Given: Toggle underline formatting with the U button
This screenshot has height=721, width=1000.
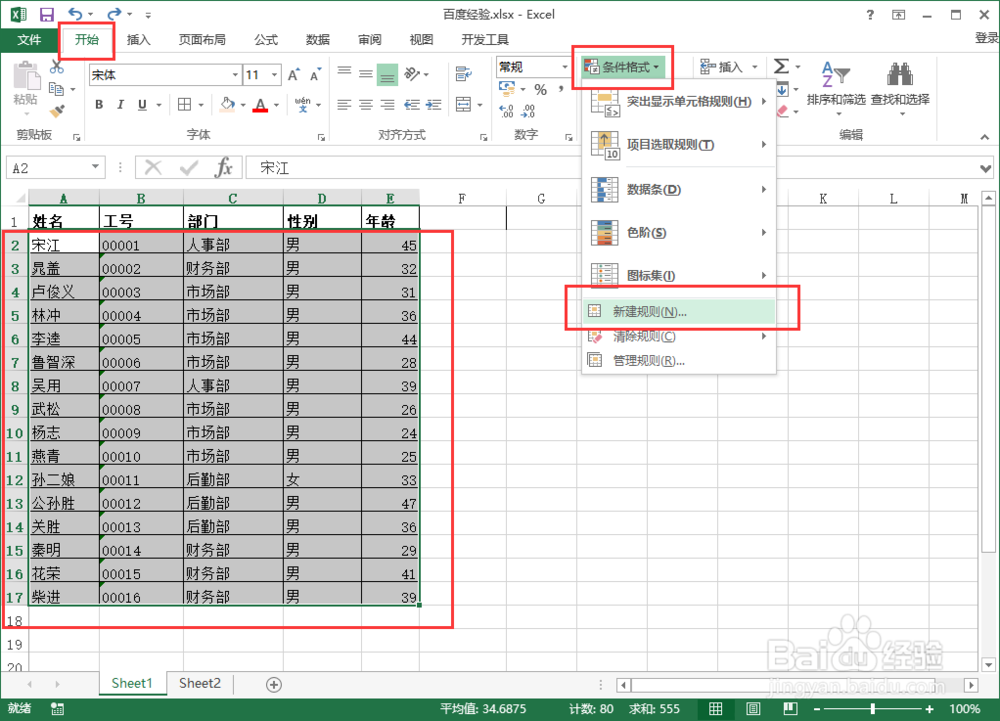Looking at the screenshot, I should 140,105.
